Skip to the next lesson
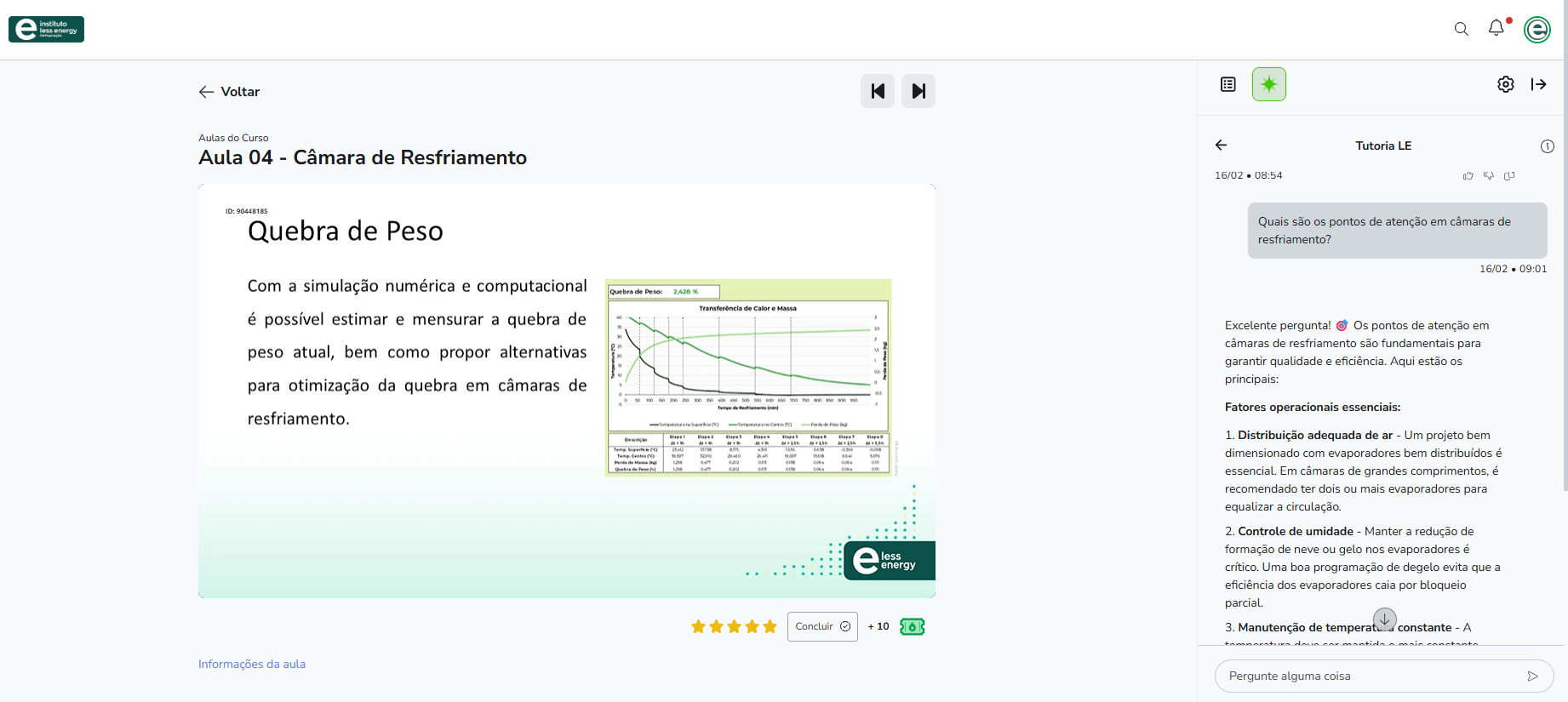The image size is (1568, 702). coord(918,91)
